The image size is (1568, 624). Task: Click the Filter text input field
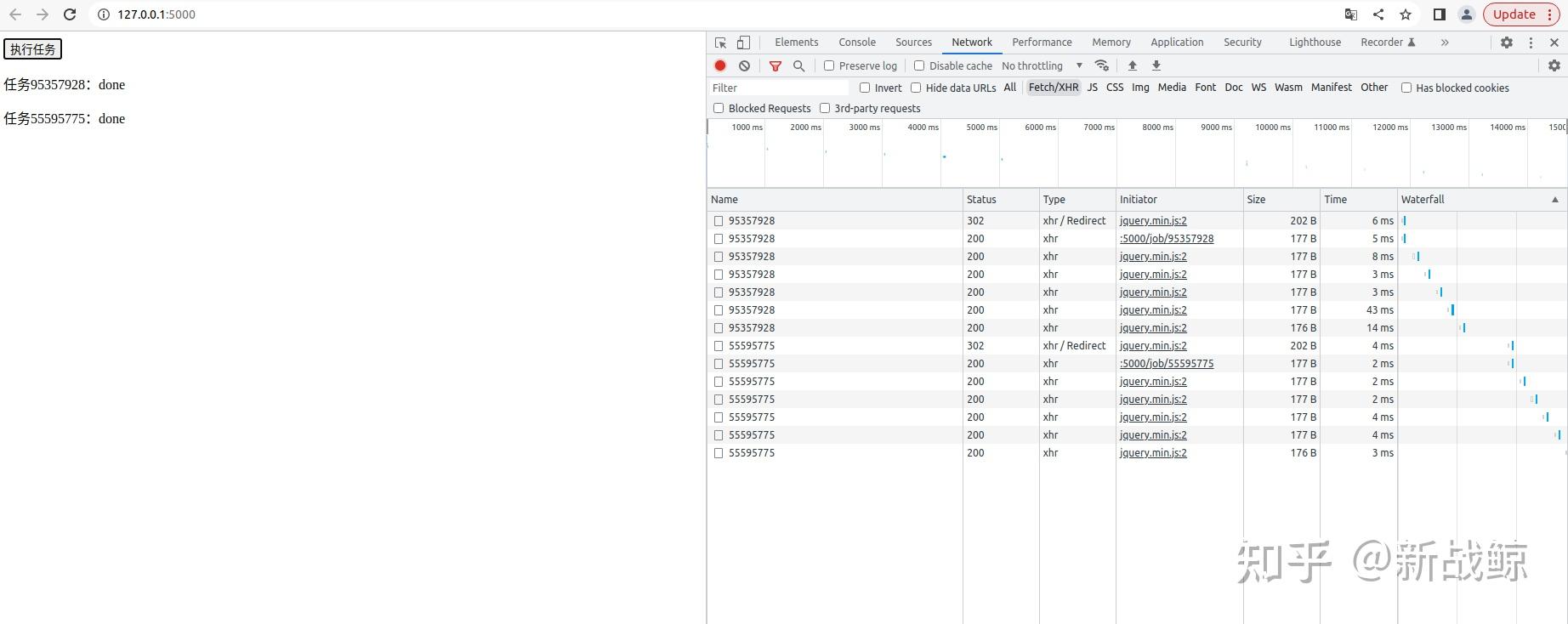(778, 88)
